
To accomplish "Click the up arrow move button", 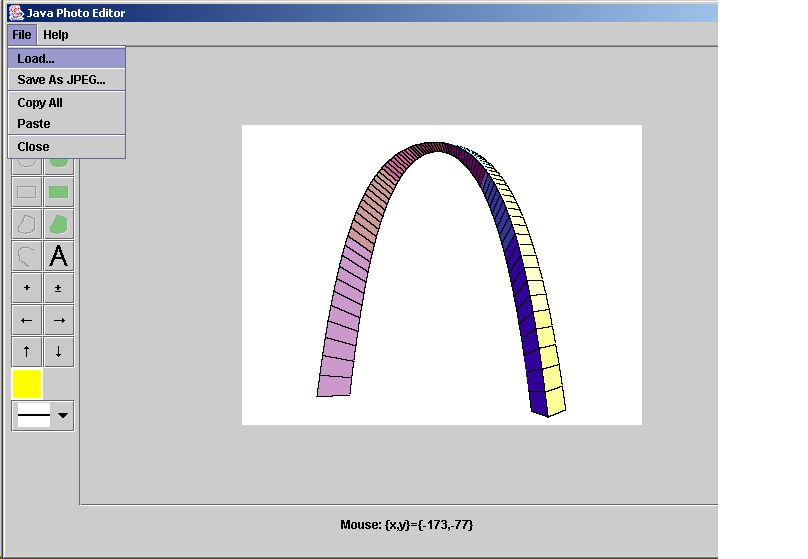I will tap(27, 352).
